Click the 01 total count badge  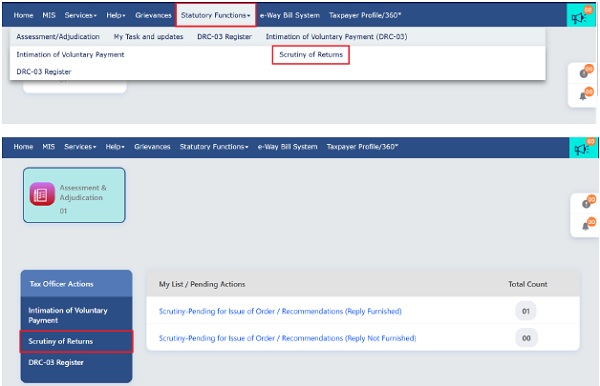pos(526,311)
